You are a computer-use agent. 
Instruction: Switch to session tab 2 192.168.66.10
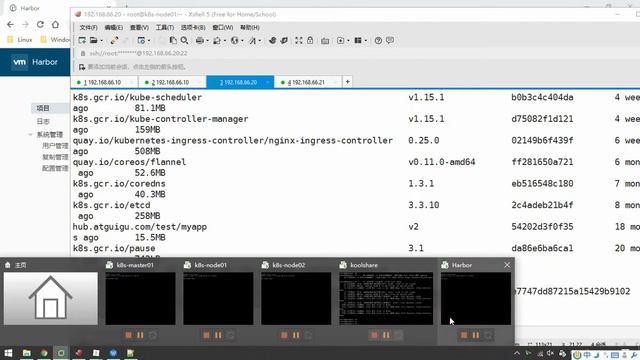pos(171,82)
